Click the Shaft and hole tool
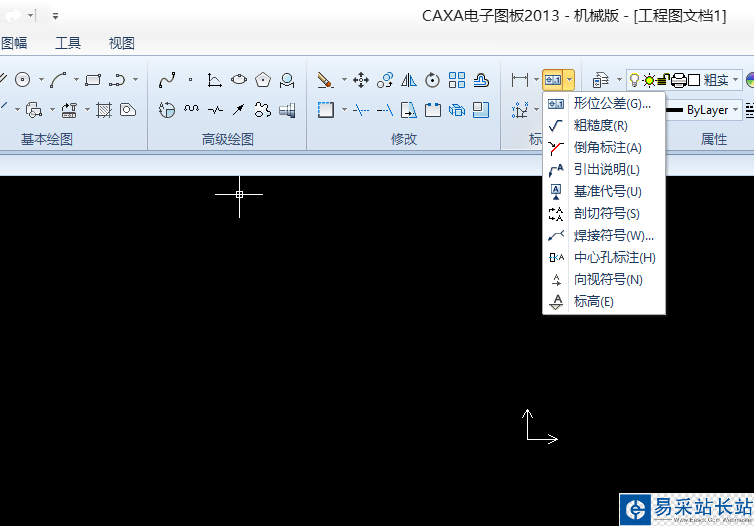The image size is (754, 526). pyautogui.click(x=287, y=110)
